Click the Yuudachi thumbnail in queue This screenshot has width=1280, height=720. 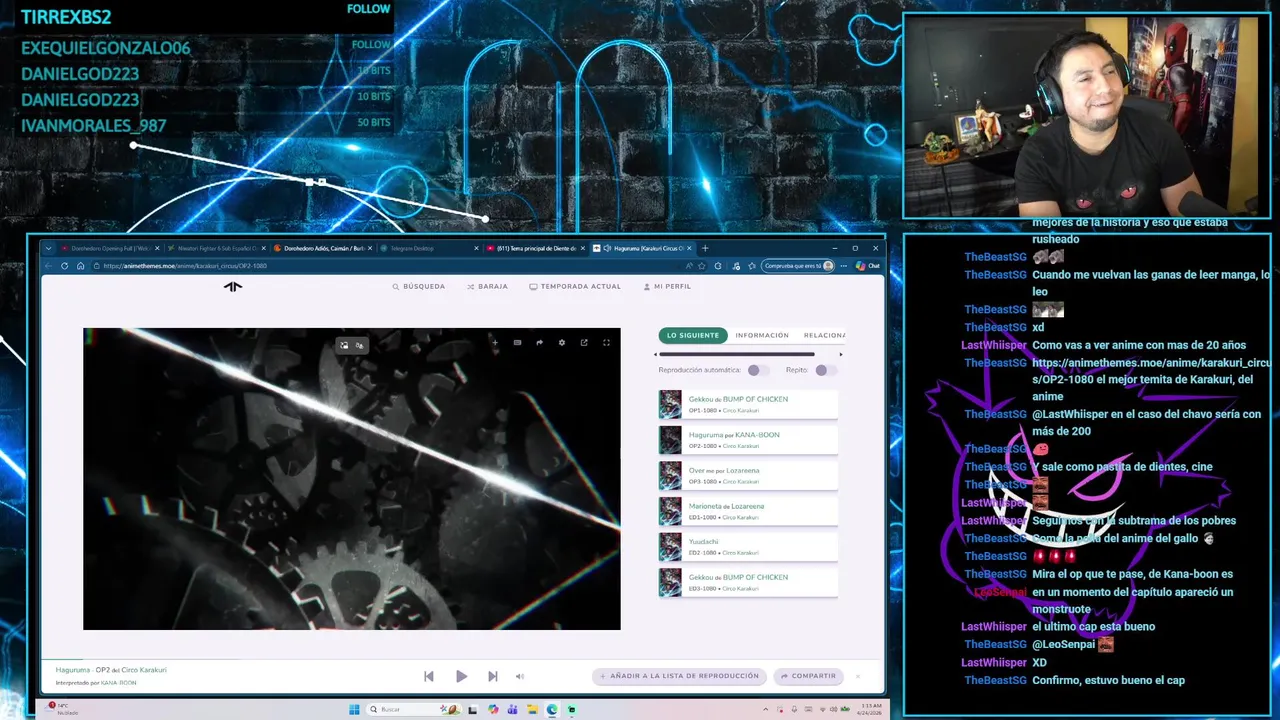[x=670, y=546]
